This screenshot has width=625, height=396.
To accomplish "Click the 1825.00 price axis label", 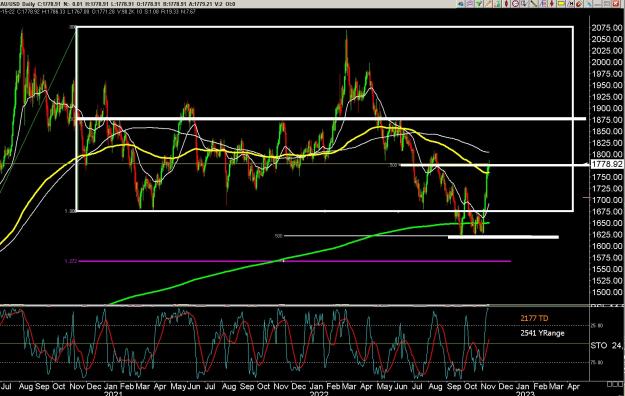I will [607, 143].
